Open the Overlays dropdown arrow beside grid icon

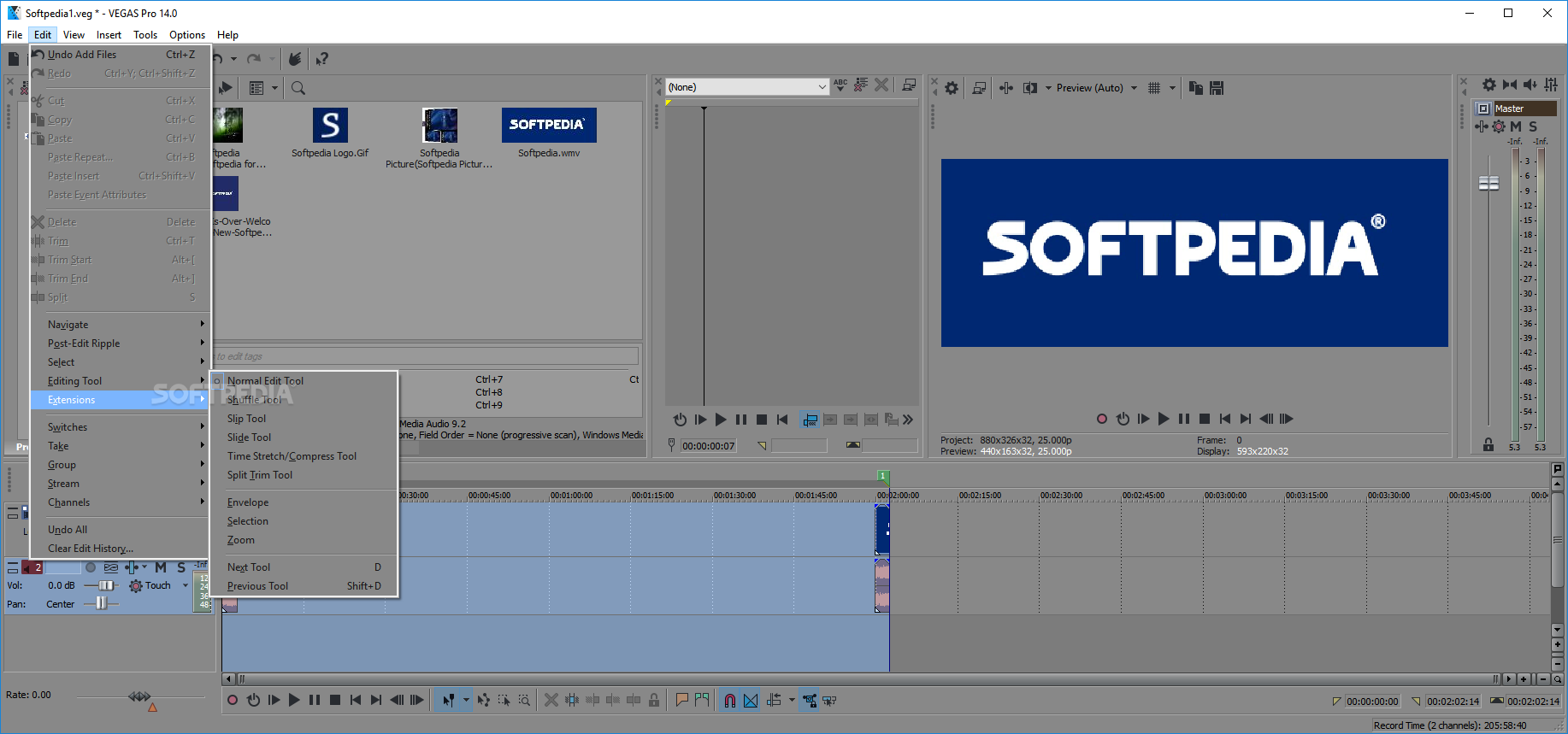pos(1172,87)
